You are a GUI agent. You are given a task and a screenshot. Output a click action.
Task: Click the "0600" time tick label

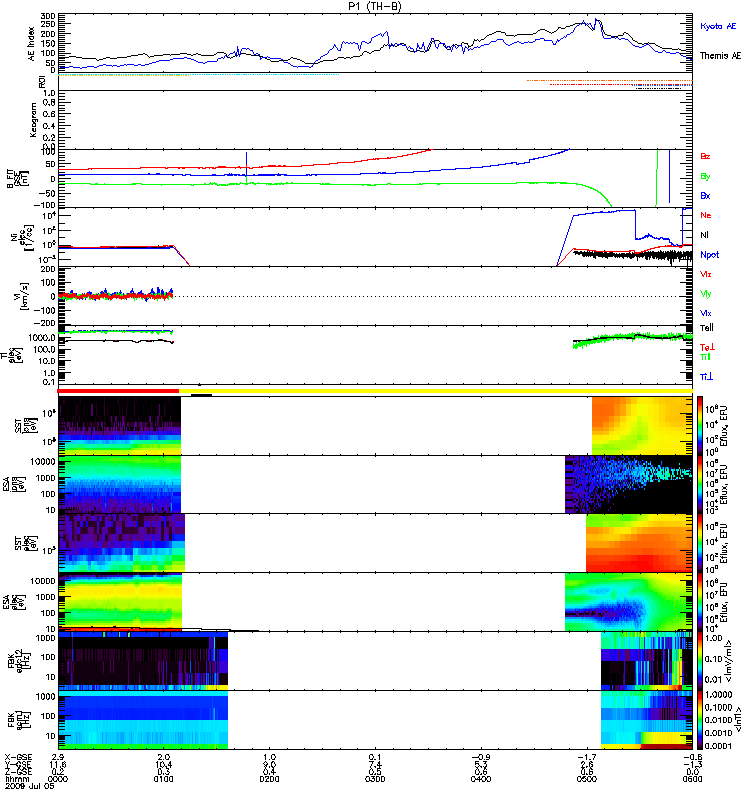point(692,779)
